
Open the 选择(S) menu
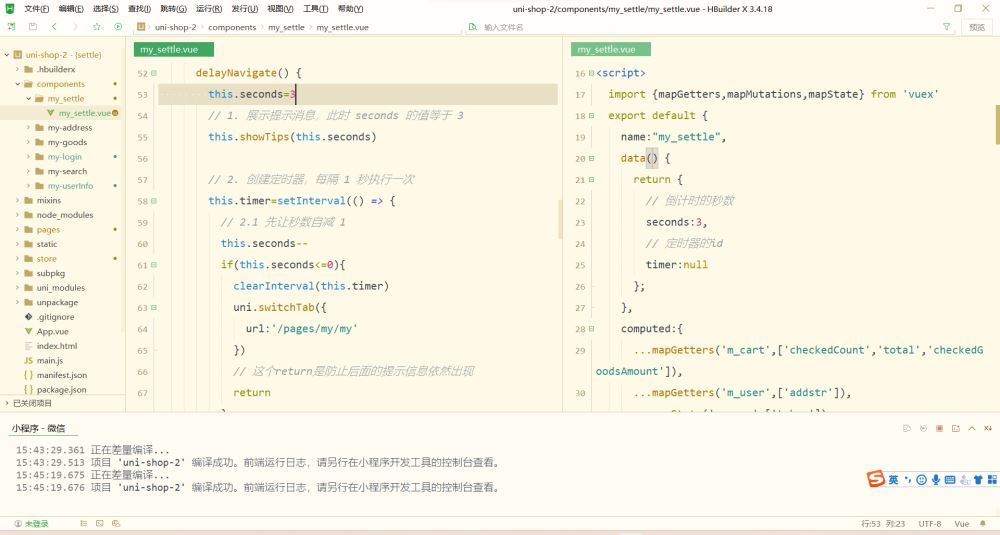(105, 9)
